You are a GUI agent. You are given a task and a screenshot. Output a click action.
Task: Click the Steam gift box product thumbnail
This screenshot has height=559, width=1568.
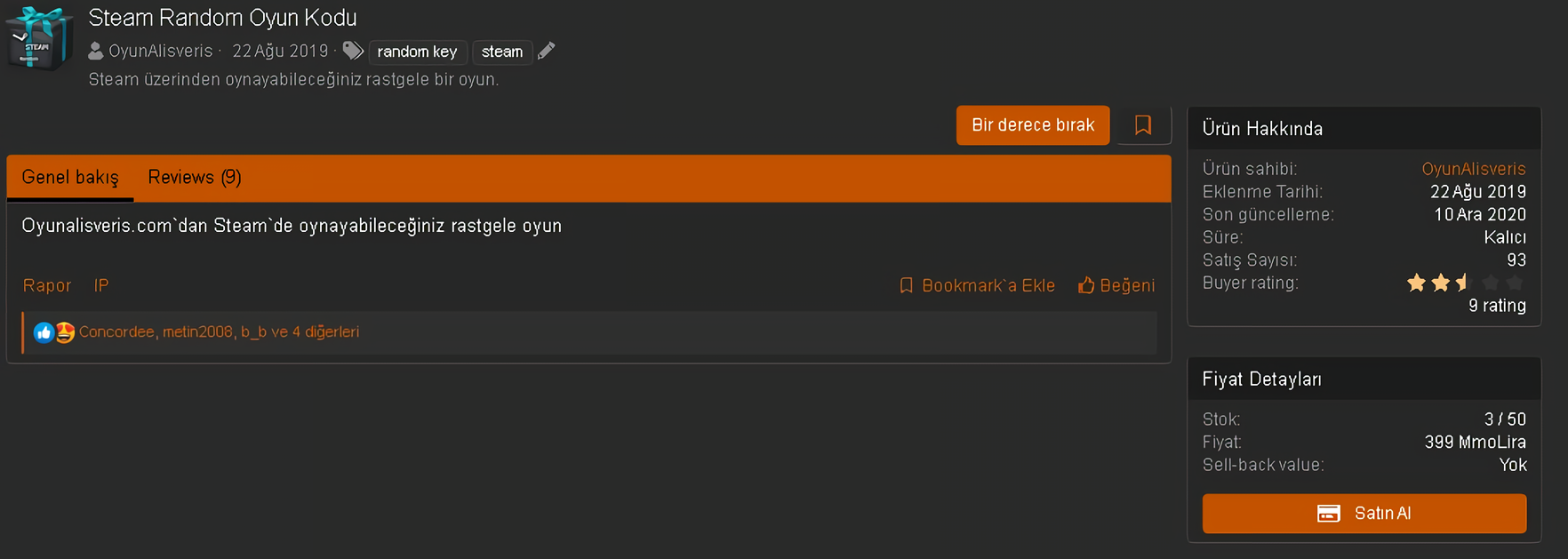(38, 37)
